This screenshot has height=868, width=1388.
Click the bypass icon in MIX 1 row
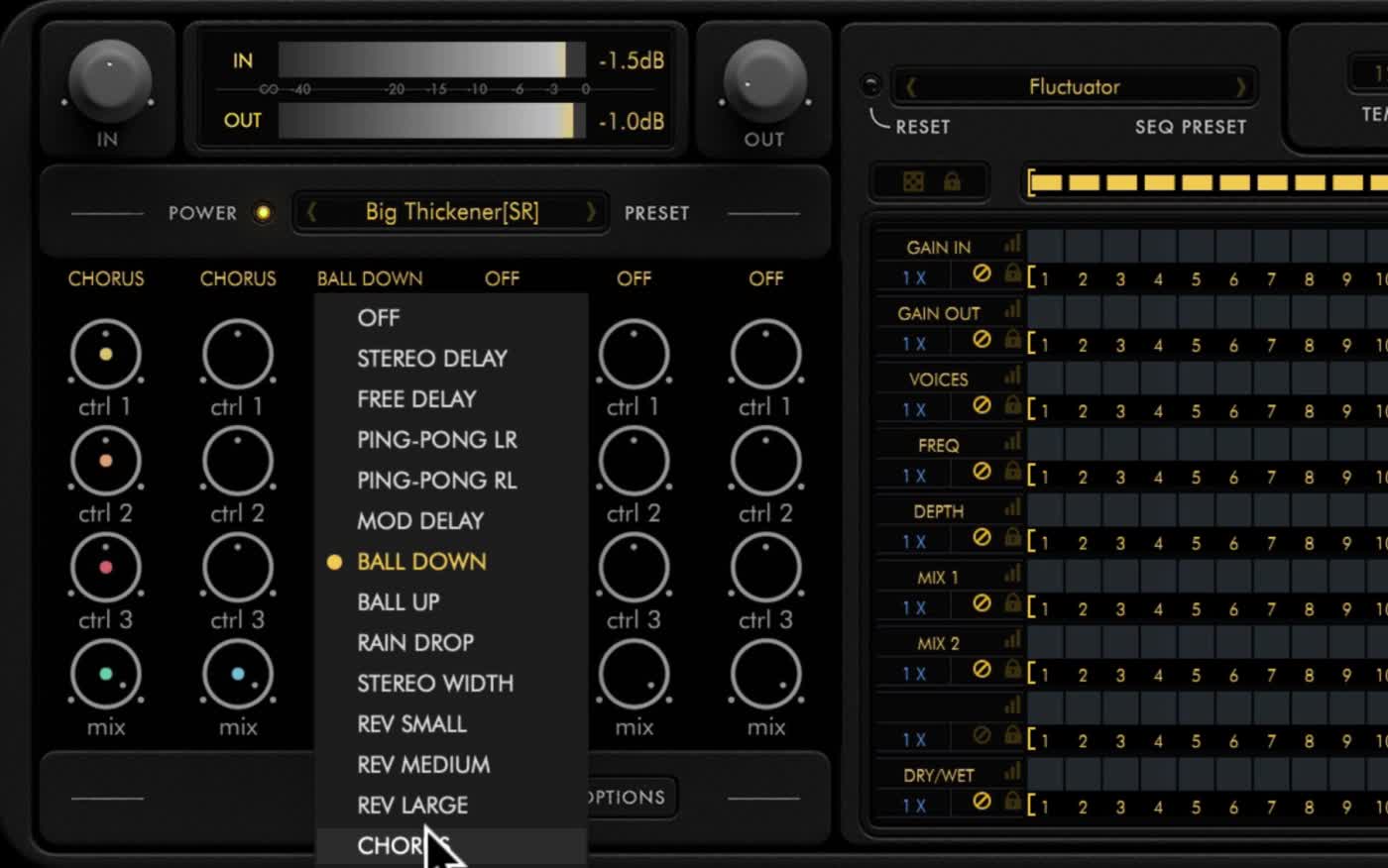[x=982, y=603]
